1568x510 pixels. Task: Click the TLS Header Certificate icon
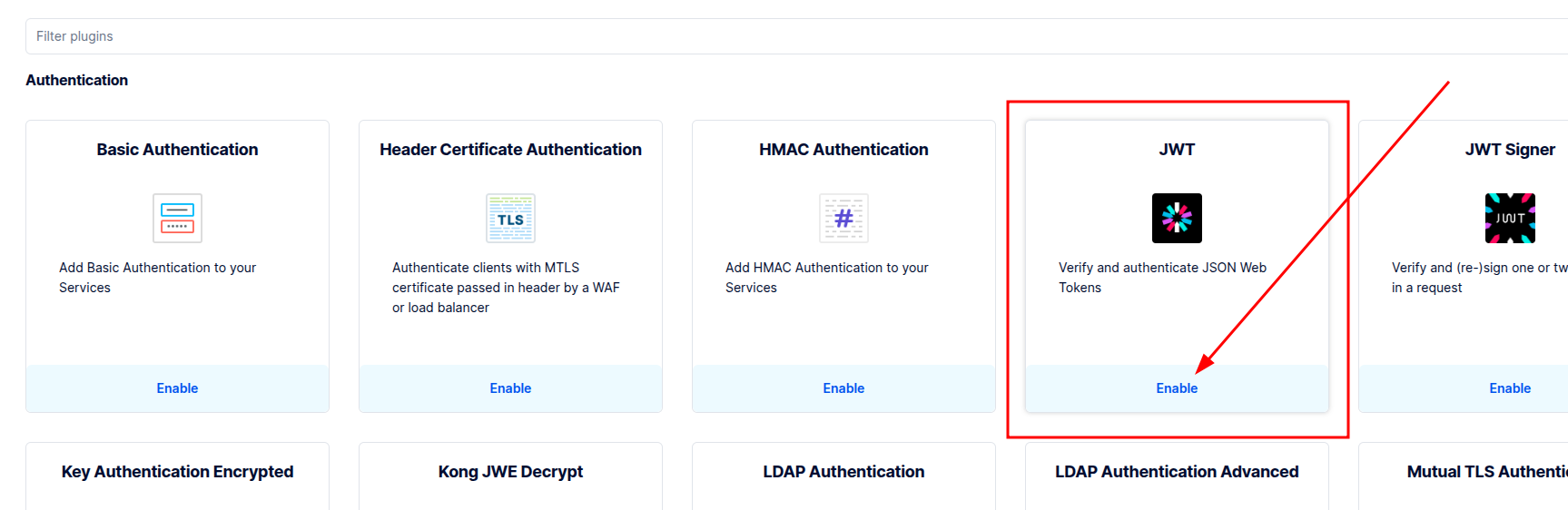pos(510,218)
